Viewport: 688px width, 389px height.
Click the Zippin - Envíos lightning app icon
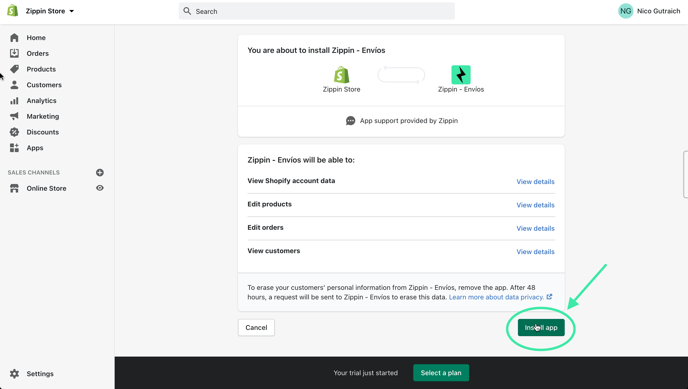[x=461, y=75]
